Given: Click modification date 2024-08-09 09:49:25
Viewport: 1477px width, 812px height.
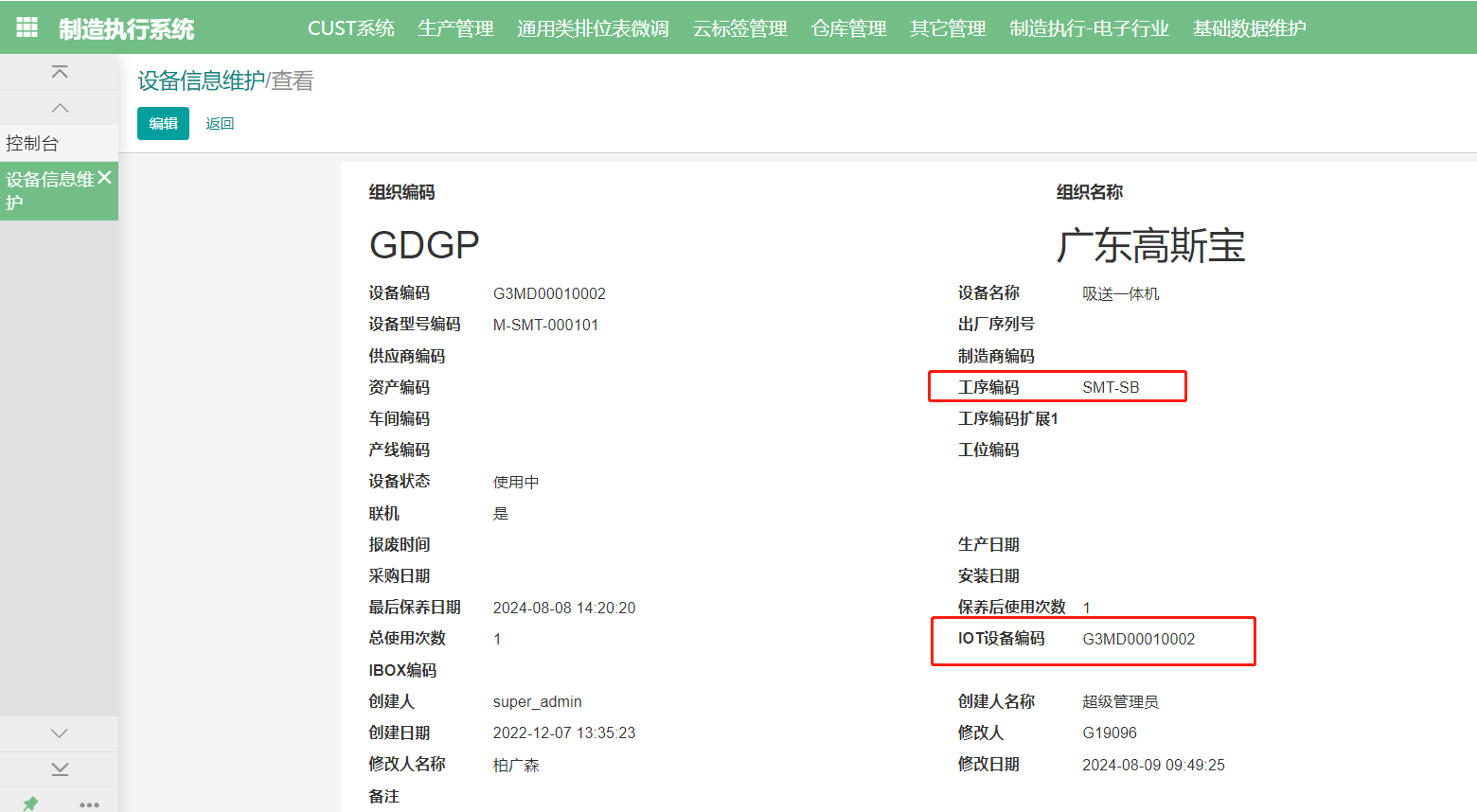Looking at the screenshot, I should click(1154, 765).
